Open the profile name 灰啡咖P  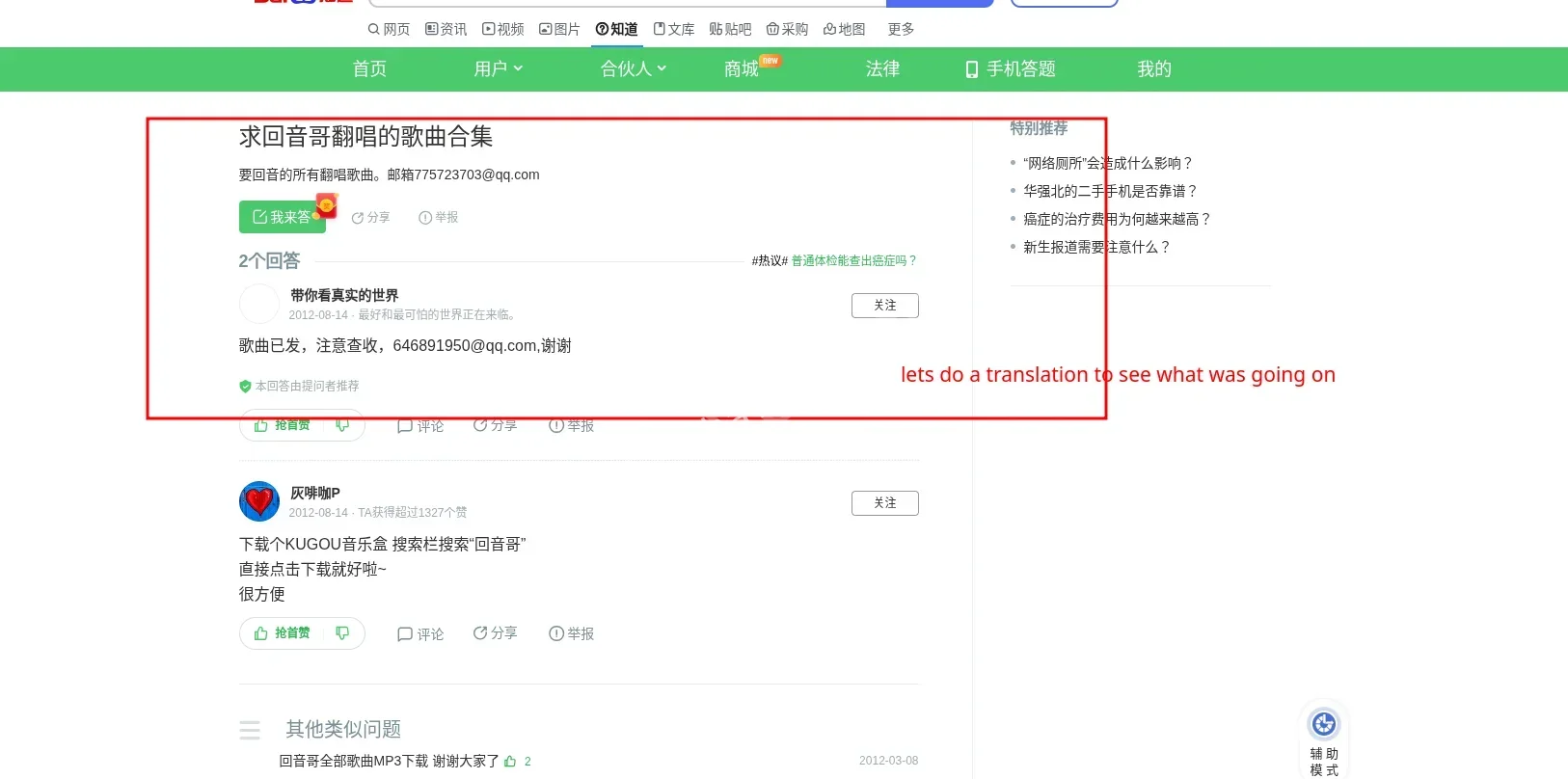314,493
